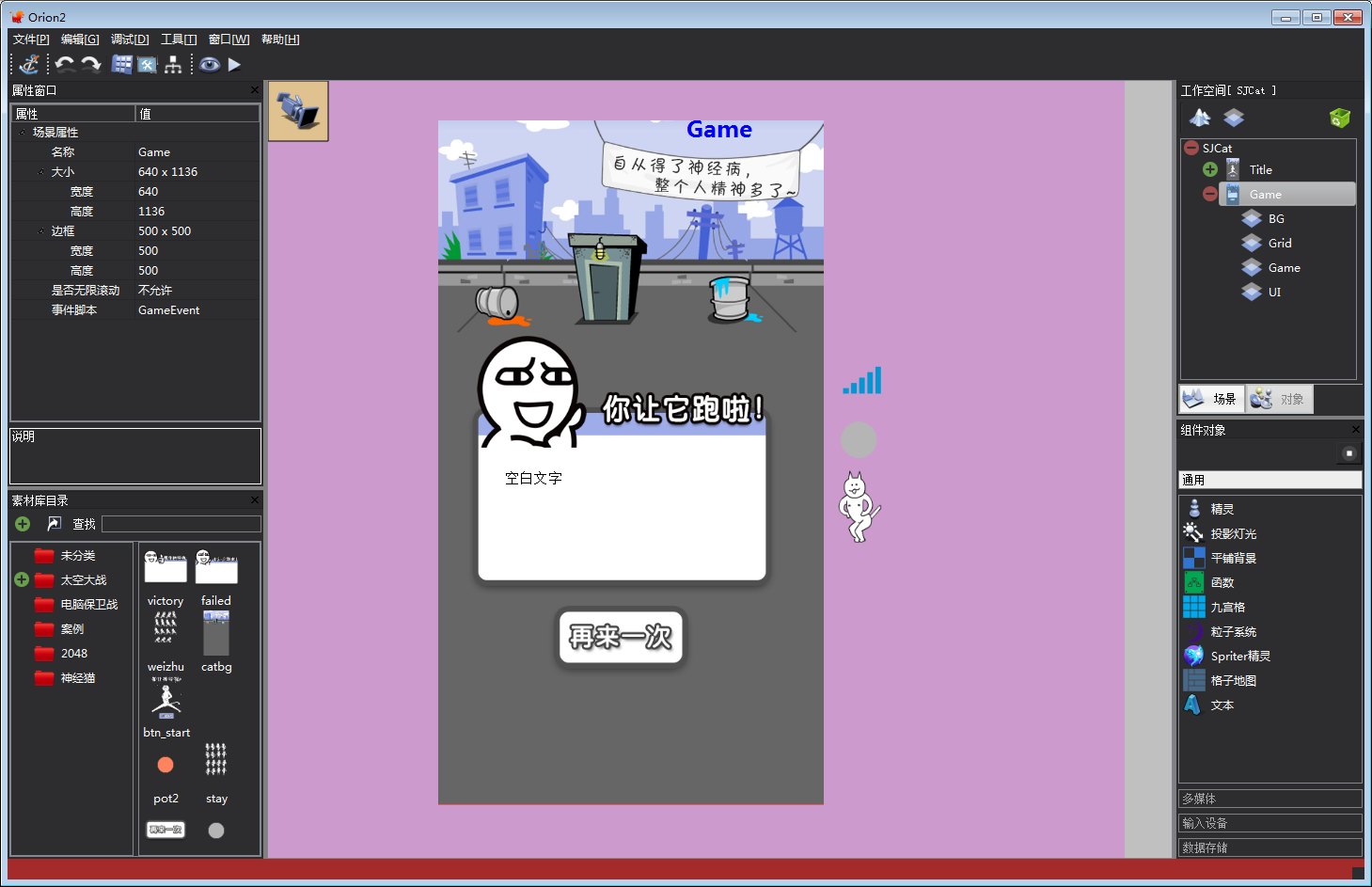1372x887 pixels.
Task: Collapse the SJCat project root node
Action: (1191, 148)
